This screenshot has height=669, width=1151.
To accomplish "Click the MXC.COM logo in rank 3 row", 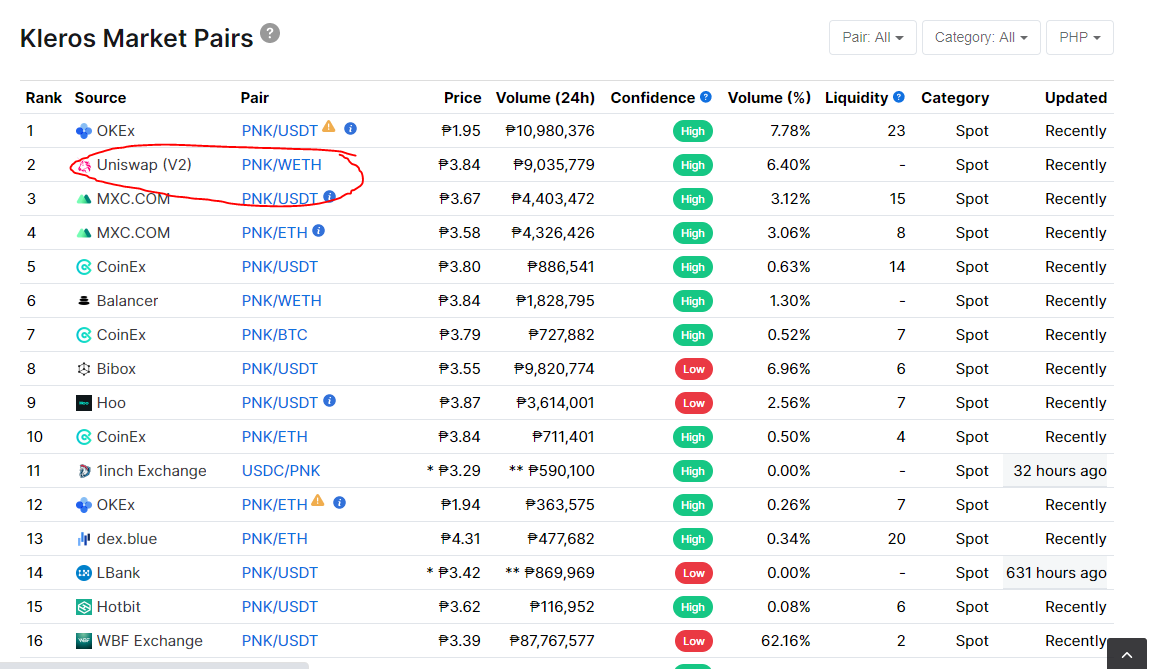I will point(84,199).
